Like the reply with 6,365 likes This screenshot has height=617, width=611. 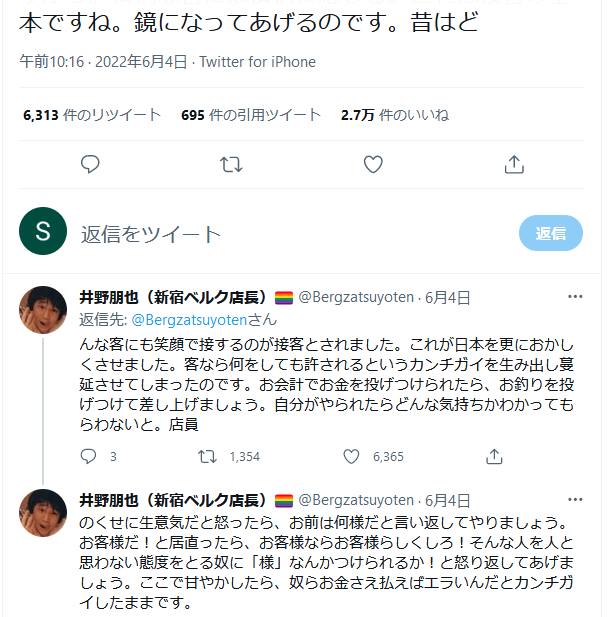352,456
